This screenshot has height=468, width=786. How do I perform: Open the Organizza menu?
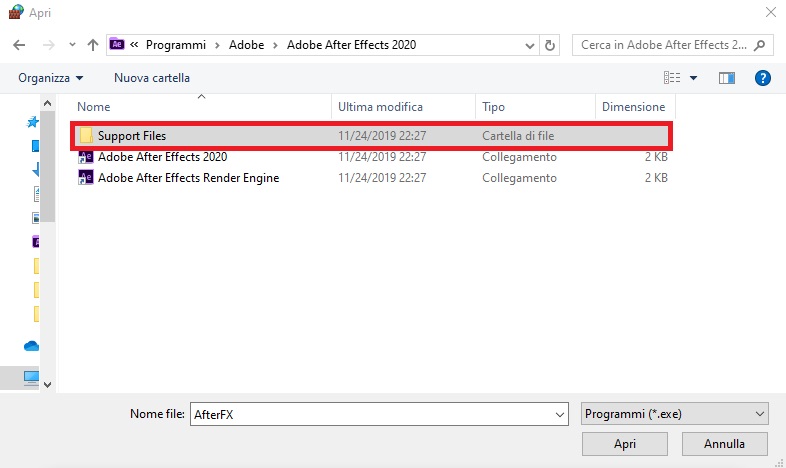[50, 78]
